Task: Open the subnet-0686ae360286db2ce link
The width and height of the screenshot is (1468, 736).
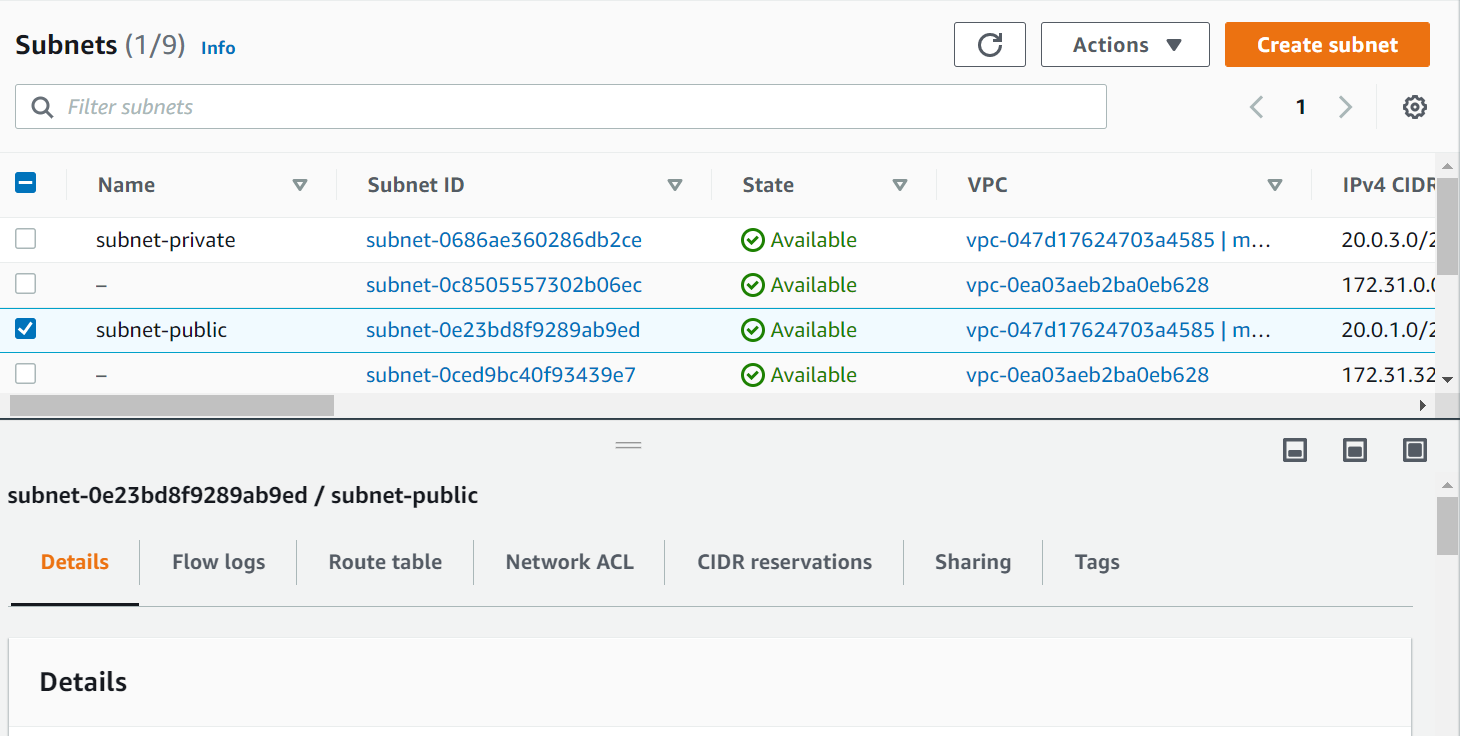Action: click(x=503, y=239)
